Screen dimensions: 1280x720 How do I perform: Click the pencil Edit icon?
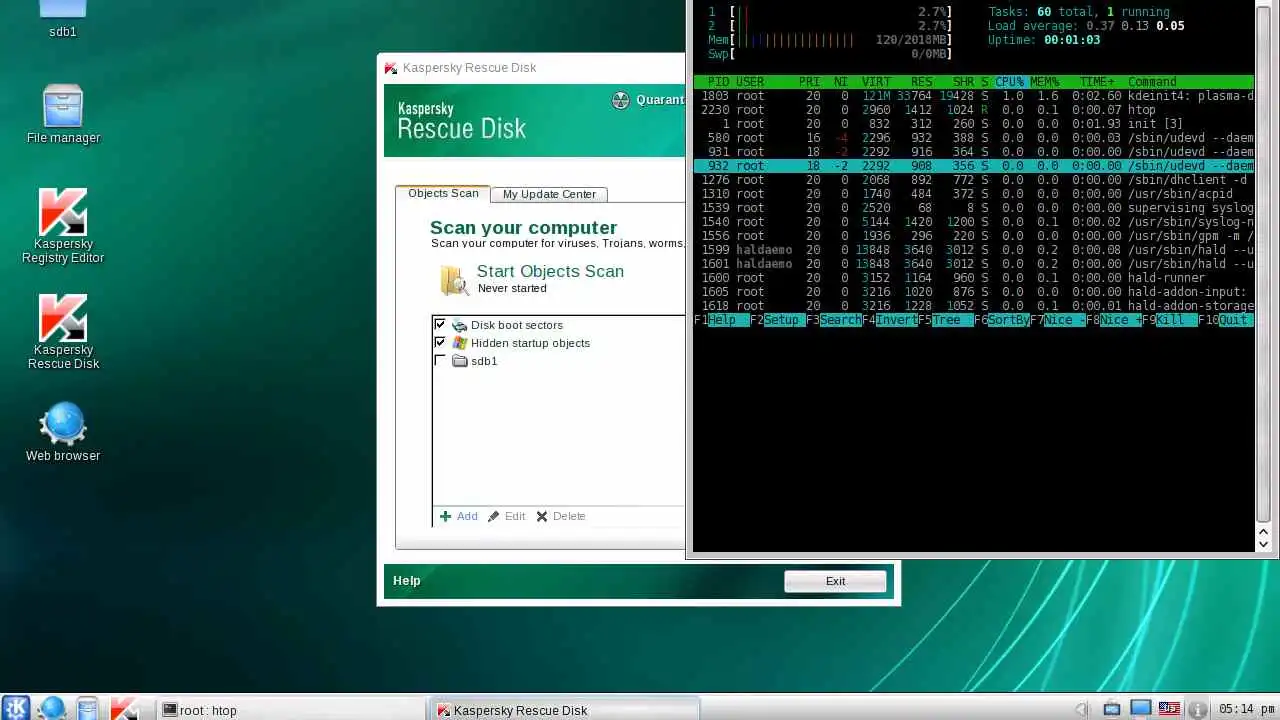click(x=493, y=516)
